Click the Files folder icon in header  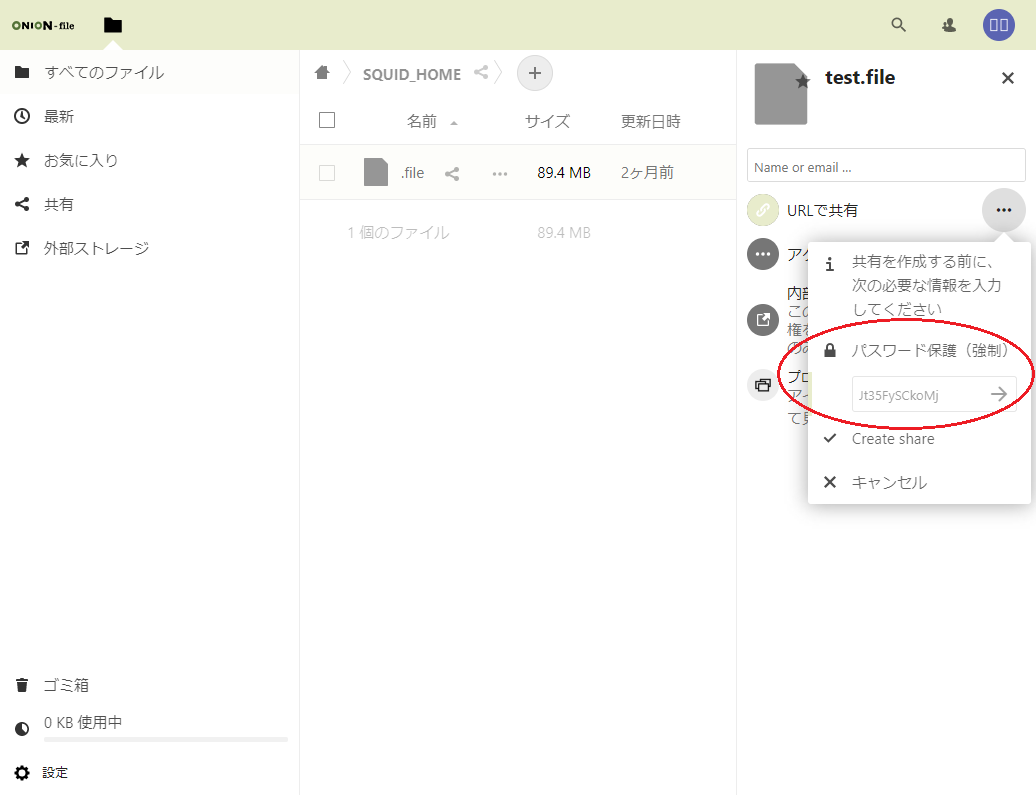(113, 25)
